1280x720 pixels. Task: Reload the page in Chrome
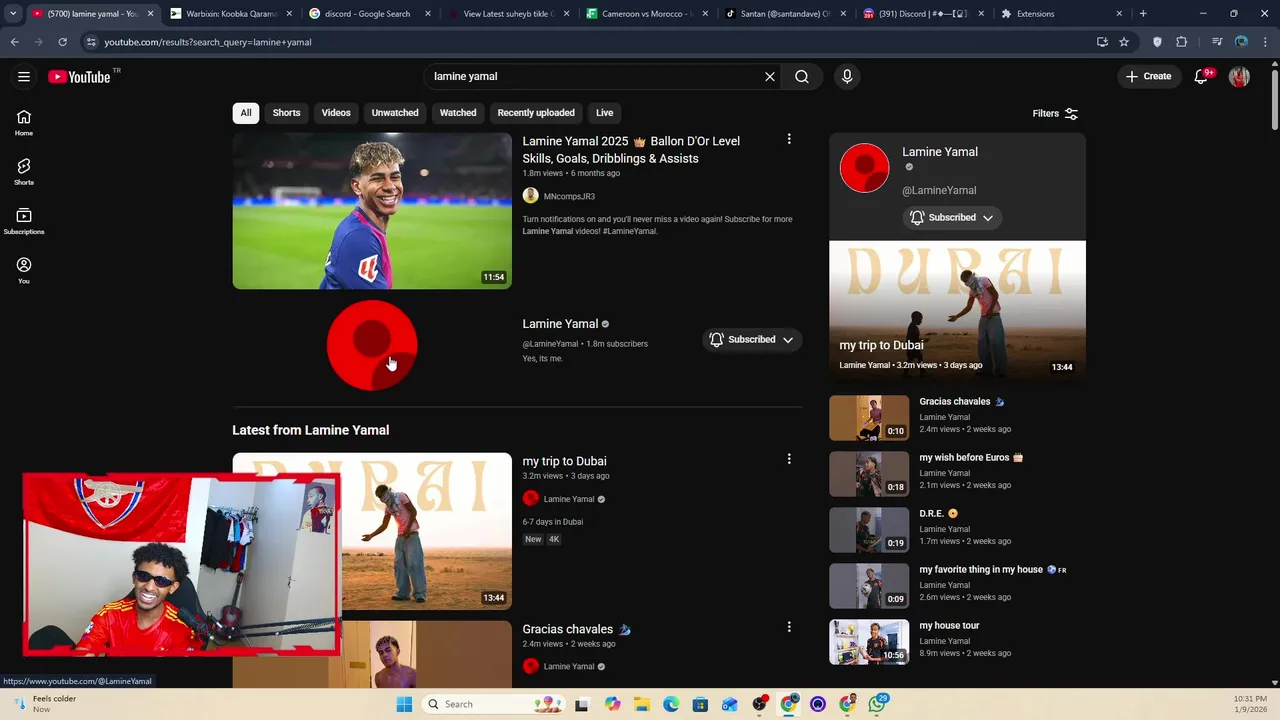coord(62,42)
